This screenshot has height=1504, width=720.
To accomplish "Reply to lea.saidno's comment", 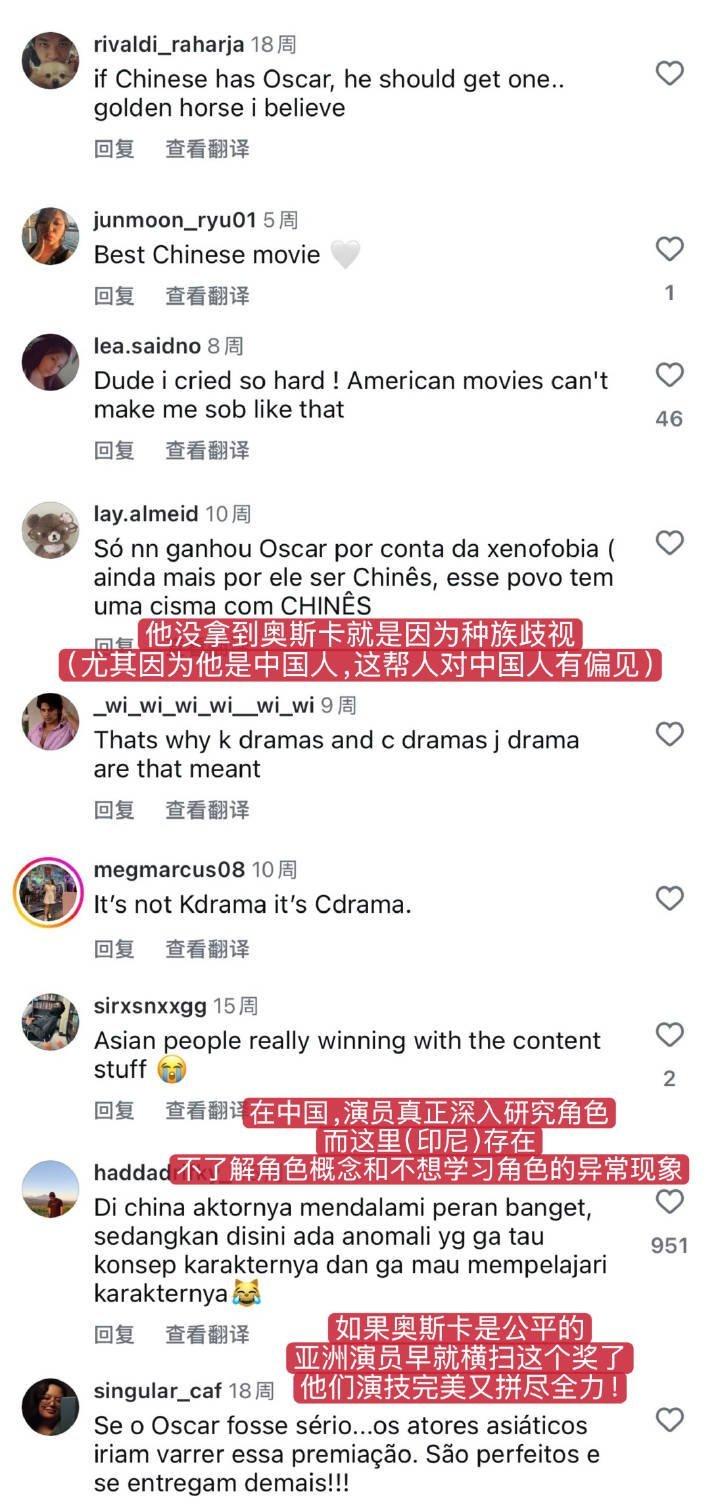I will 114,451.
